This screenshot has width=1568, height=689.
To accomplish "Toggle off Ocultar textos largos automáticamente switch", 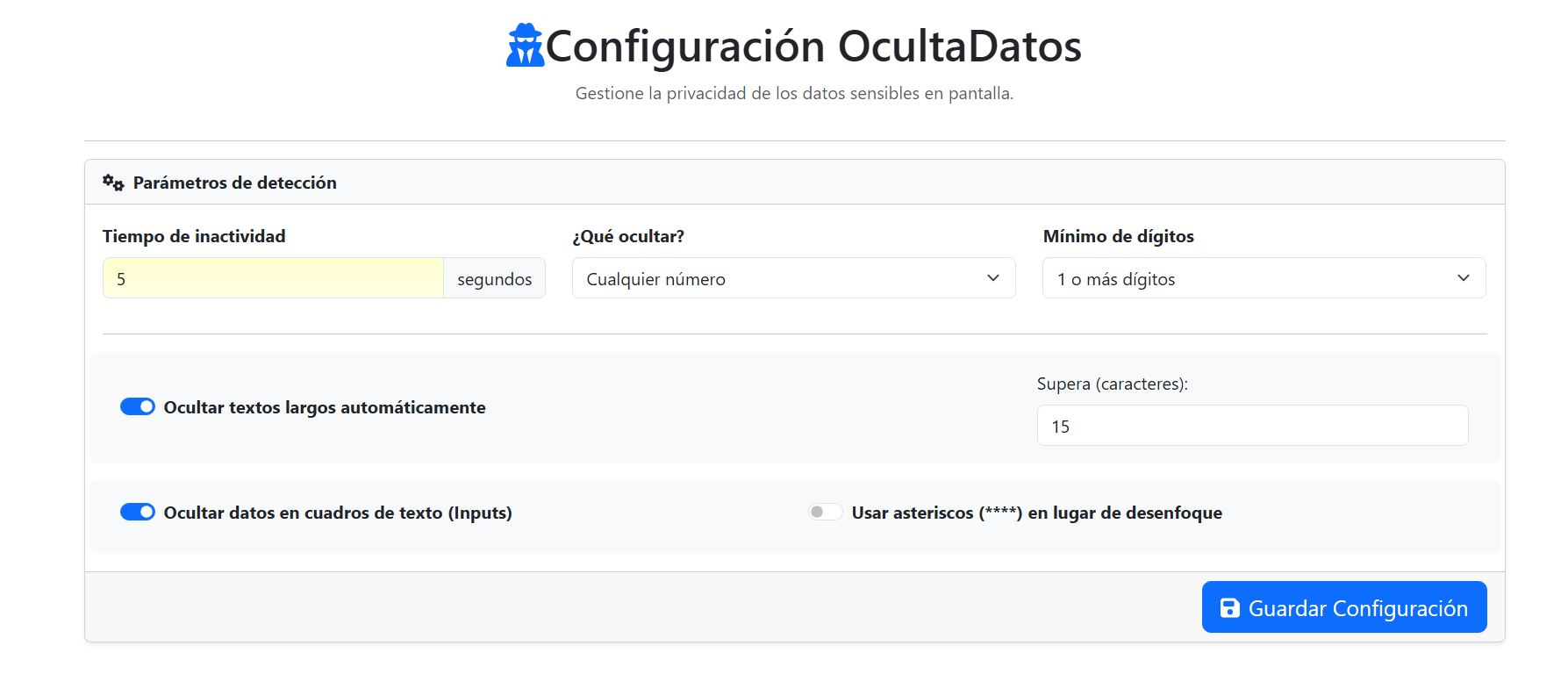I will coord(138,407).
